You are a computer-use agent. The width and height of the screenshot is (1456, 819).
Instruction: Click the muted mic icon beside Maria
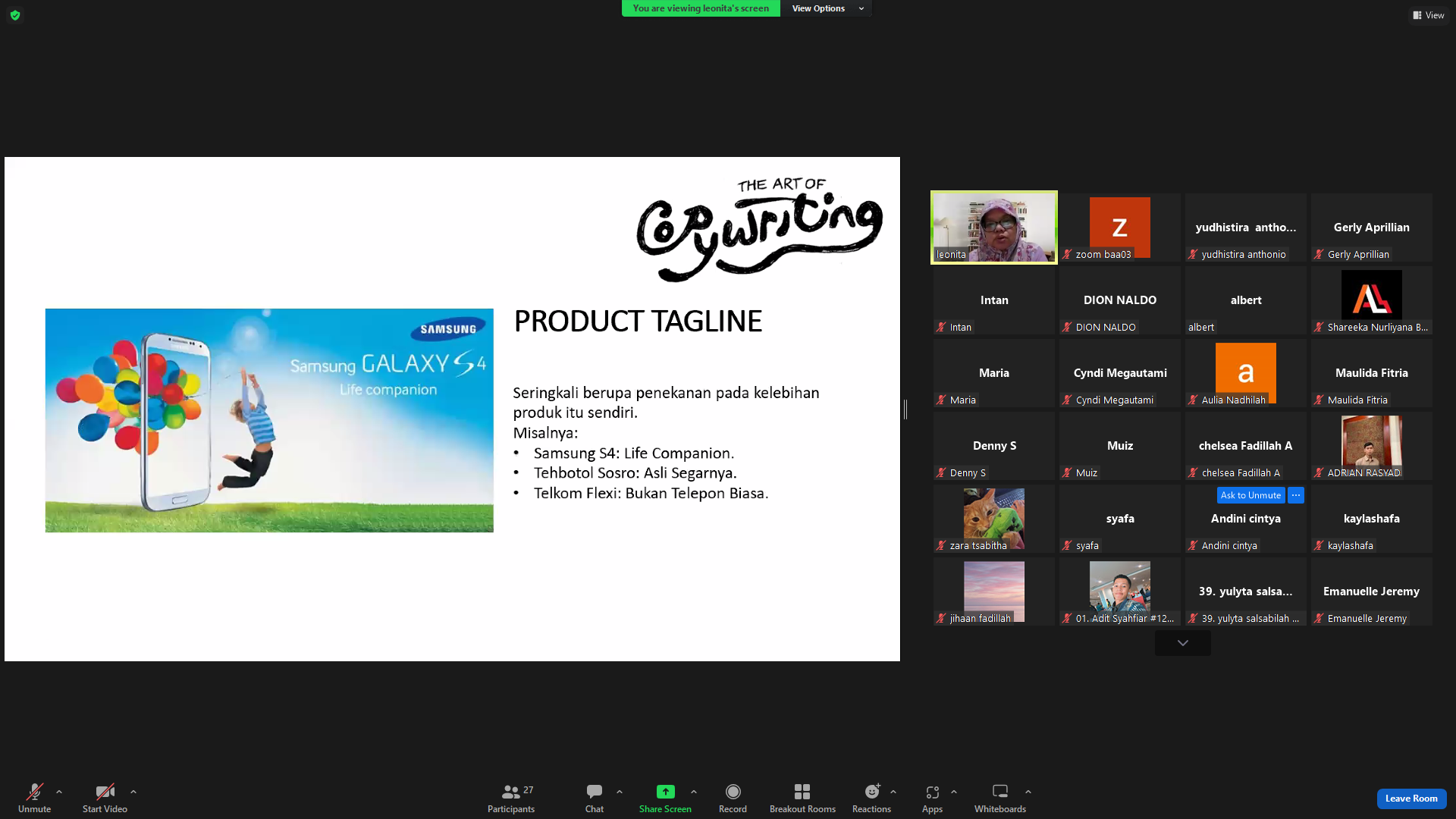coord(941,400)
